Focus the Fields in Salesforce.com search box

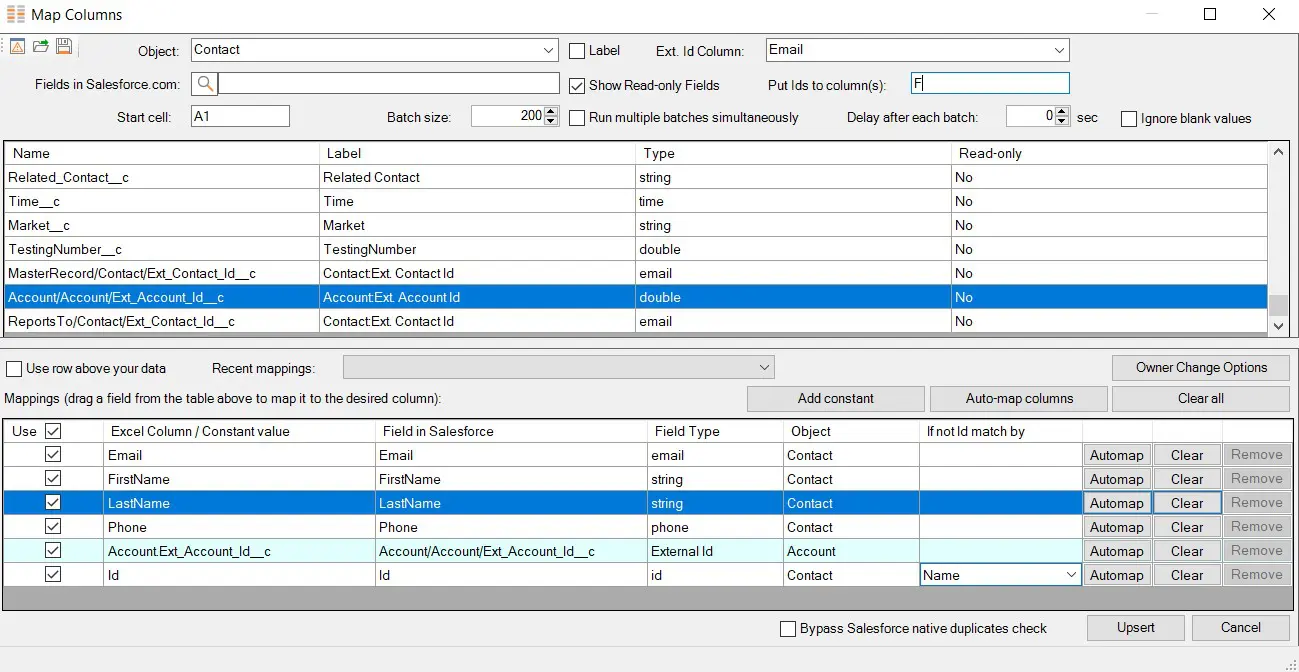tap(389, 84)
